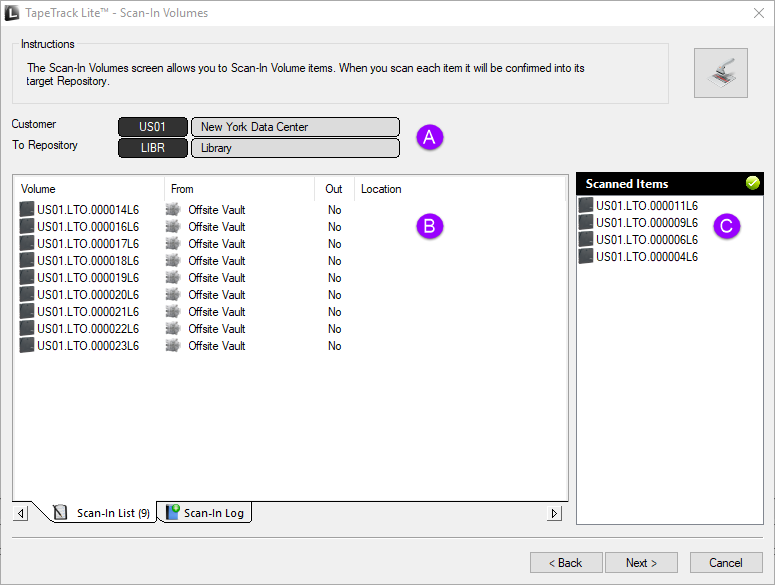Select scanned item text US01.LTO.000006L6
Viewport: 775px width, 585px height.
click(647, 239)
